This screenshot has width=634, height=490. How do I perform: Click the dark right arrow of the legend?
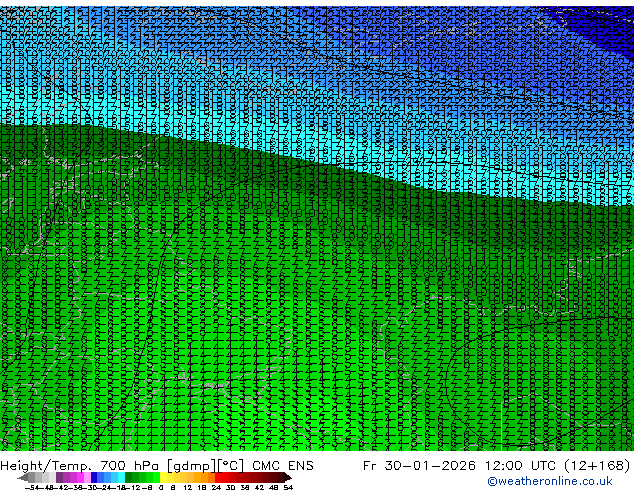click(288, 477)
